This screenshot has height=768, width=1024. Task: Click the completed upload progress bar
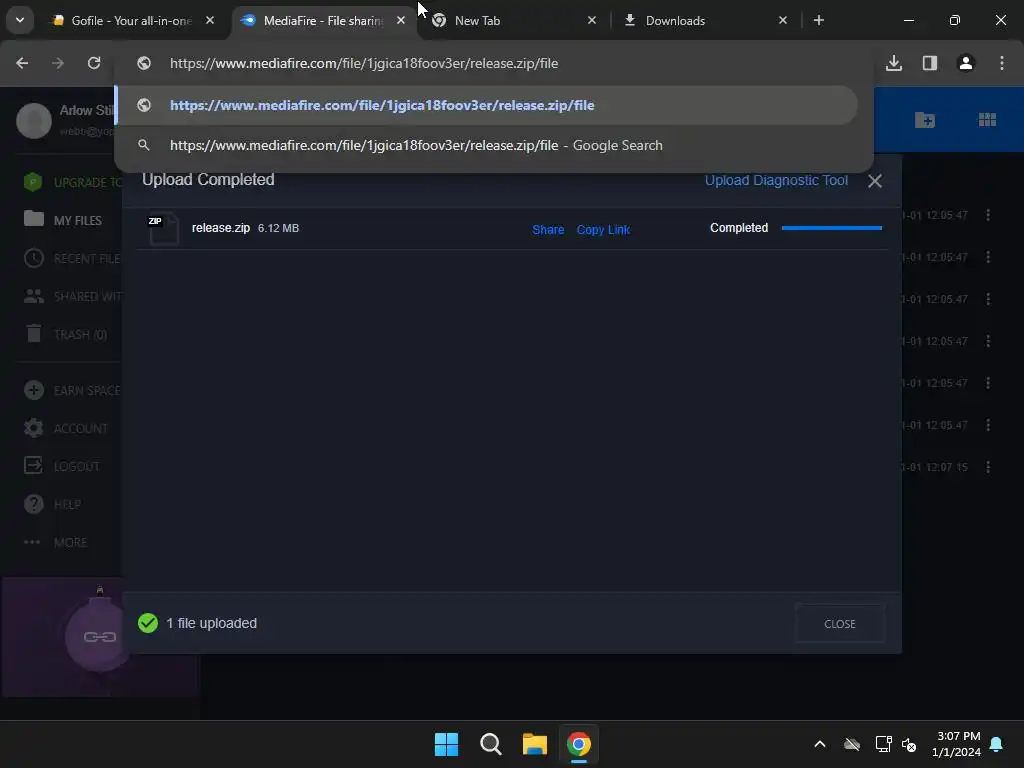[x=831, y=228]
